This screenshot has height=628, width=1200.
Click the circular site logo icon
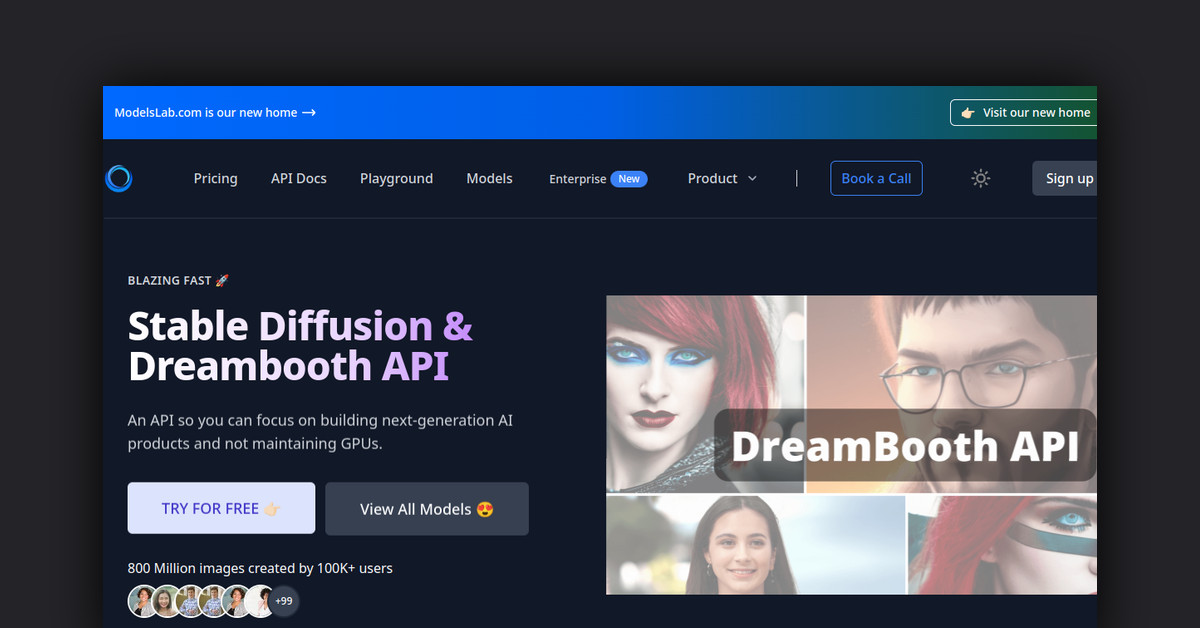118,178
